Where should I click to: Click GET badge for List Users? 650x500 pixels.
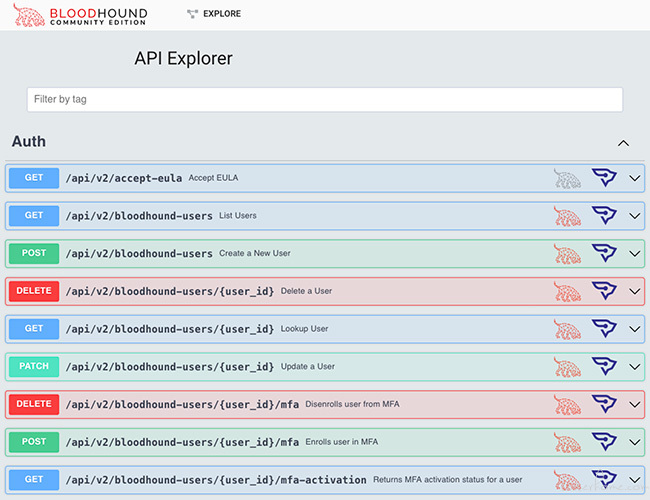click(x=34, y=216)
